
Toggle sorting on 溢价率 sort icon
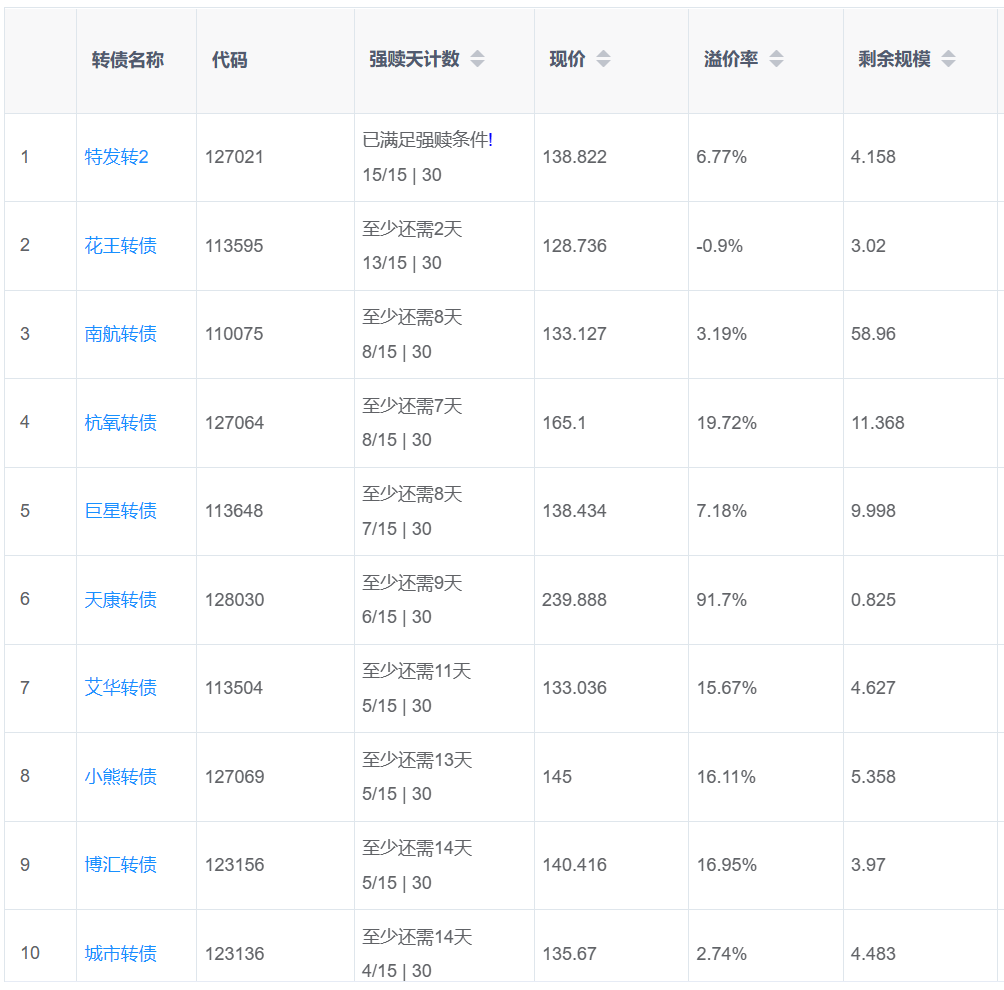(776, 59)
